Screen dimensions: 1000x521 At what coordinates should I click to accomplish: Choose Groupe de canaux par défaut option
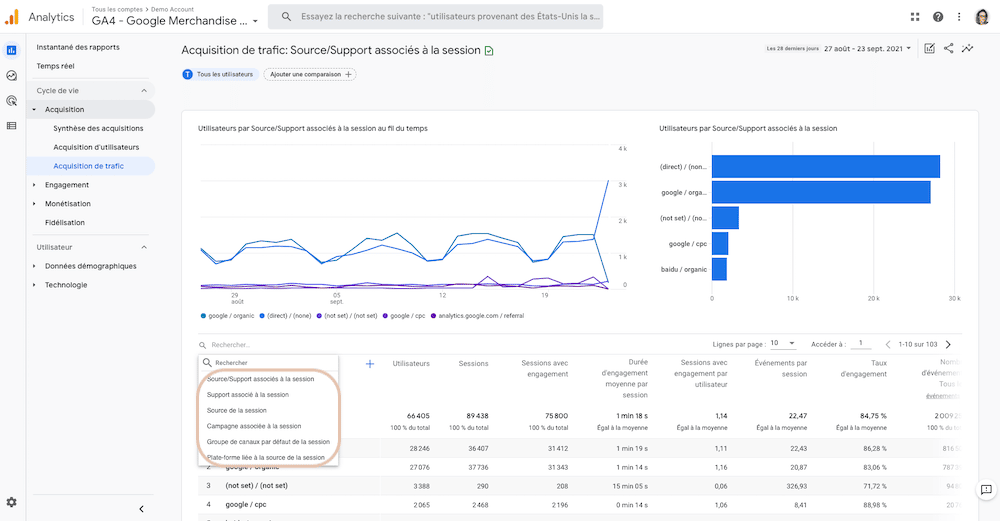pos(268,442)
